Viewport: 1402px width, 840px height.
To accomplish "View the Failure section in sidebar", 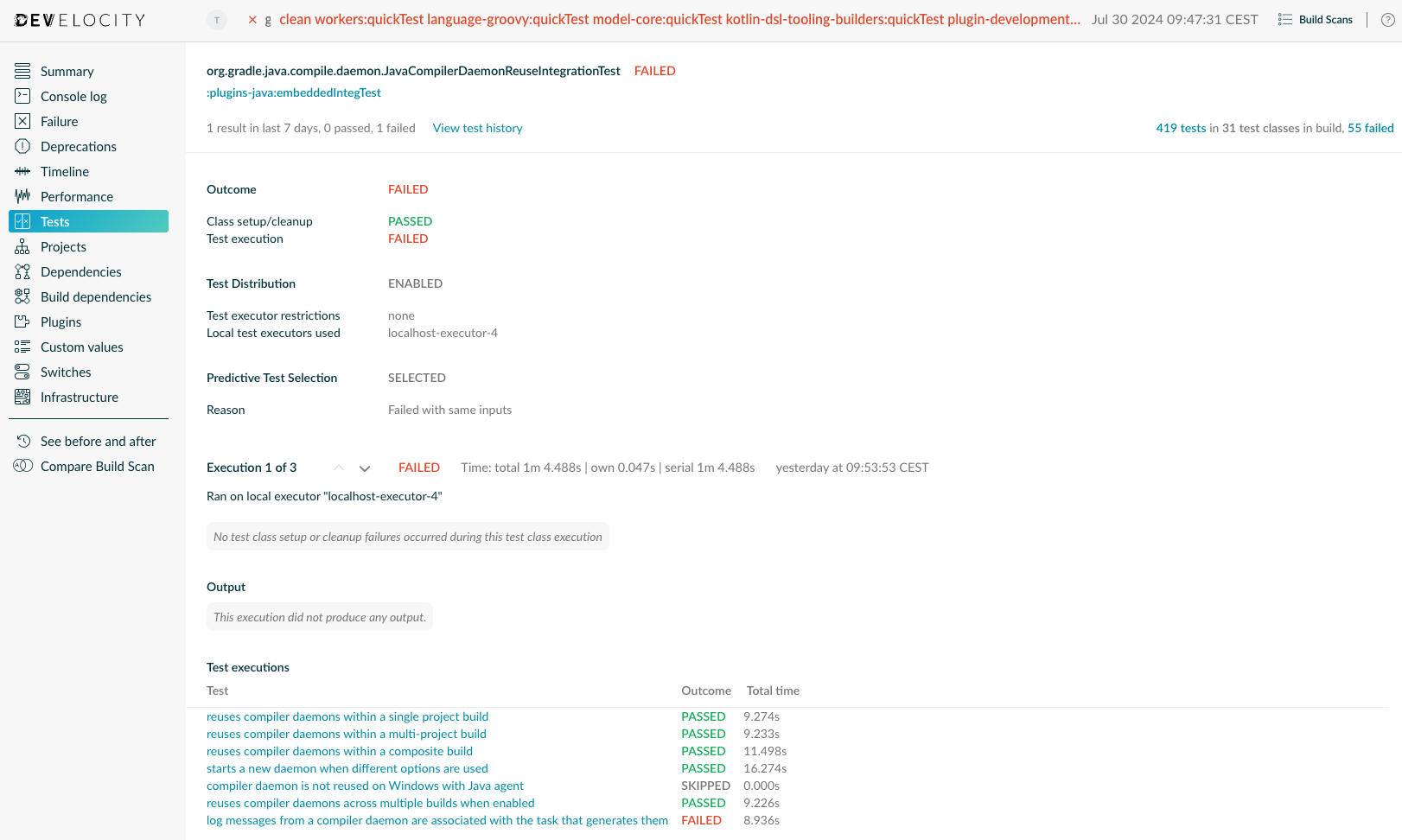I will pyautogui.click(x=57, y=121).
